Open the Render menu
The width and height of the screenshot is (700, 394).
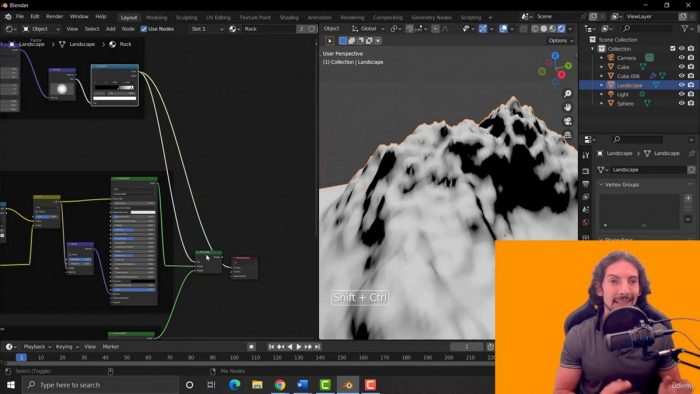coord(54,17)
